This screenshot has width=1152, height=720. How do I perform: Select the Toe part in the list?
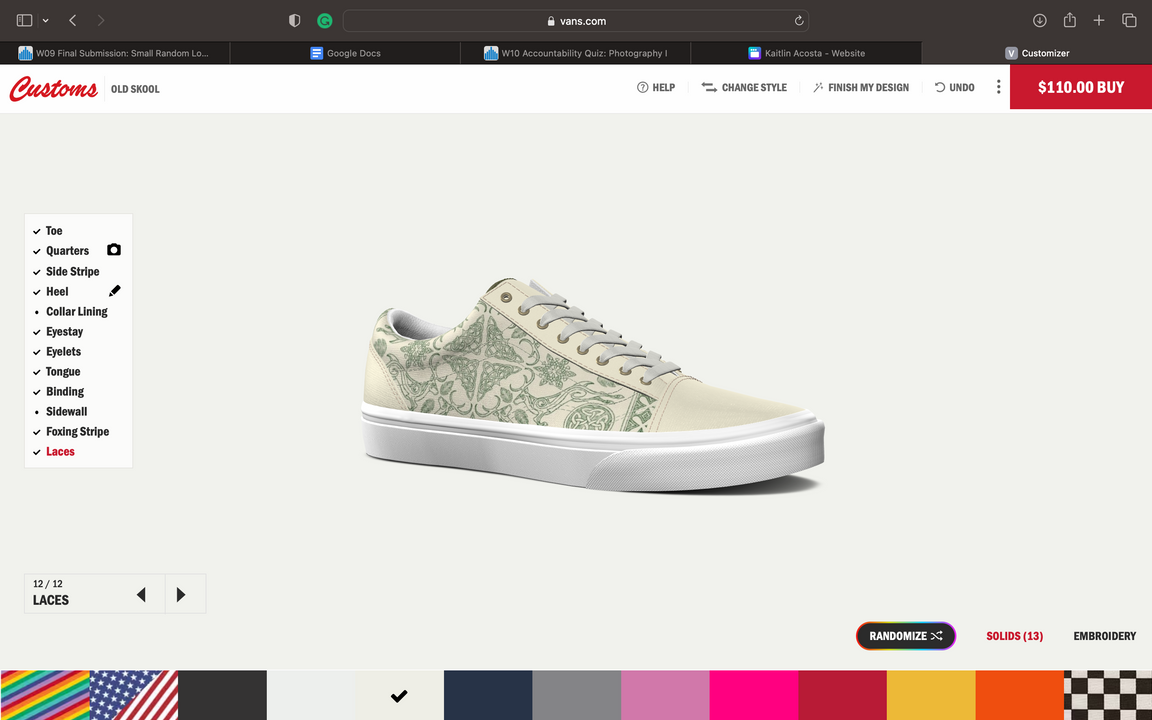point(54,231)
